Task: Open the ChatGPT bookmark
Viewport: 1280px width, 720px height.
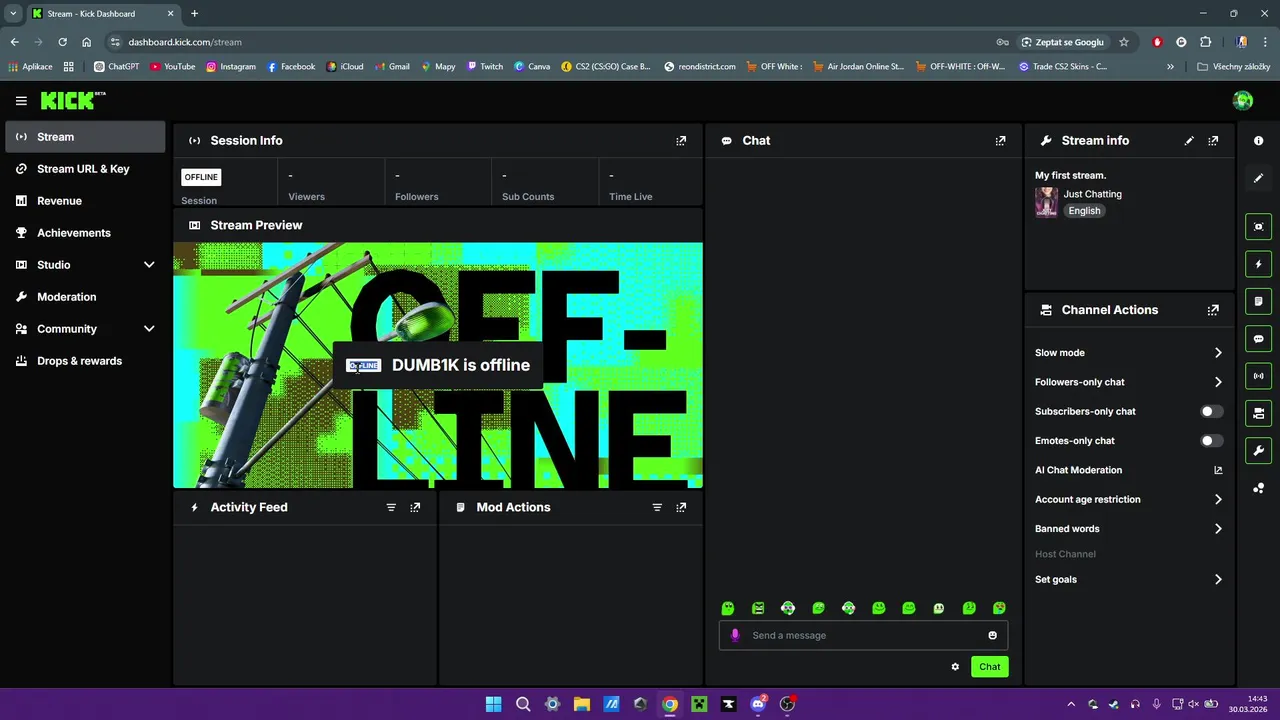Action: click(x=116, y=67)
